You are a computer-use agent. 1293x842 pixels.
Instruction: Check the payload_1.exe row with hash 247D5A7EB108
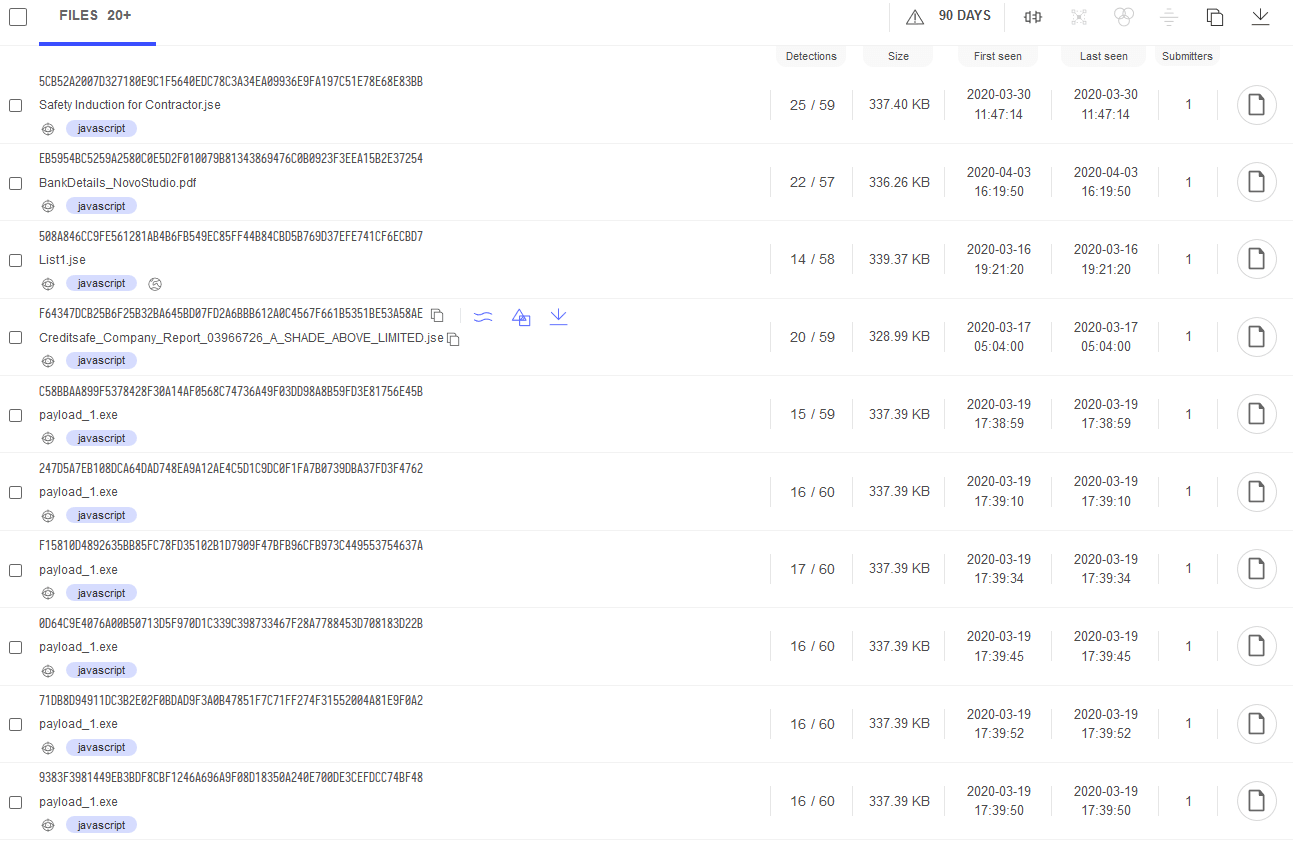15,492
